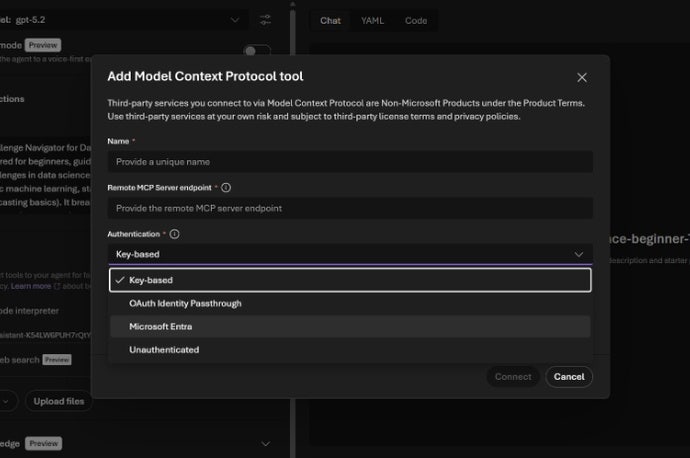This screenshot has width=690, height=458.
Task: Click the Upload files button
Action: point(58,401)
